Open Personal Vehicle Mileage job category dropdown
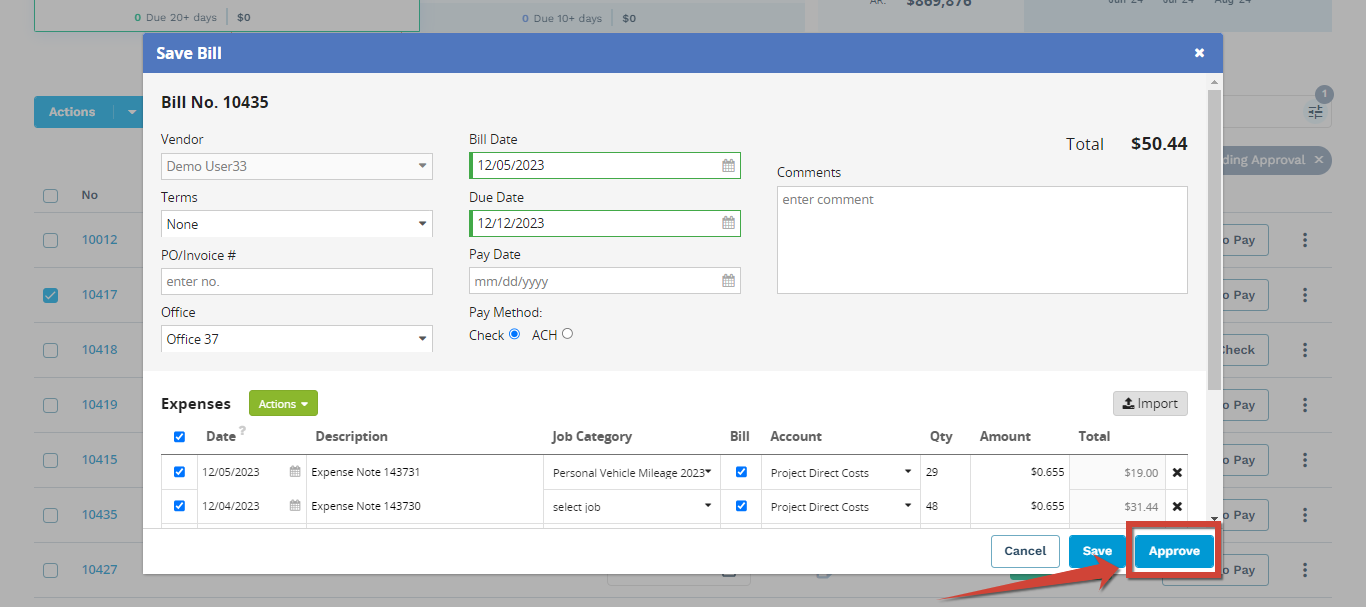The width and height of the screenshot is (1366, 607). [633, 473]
